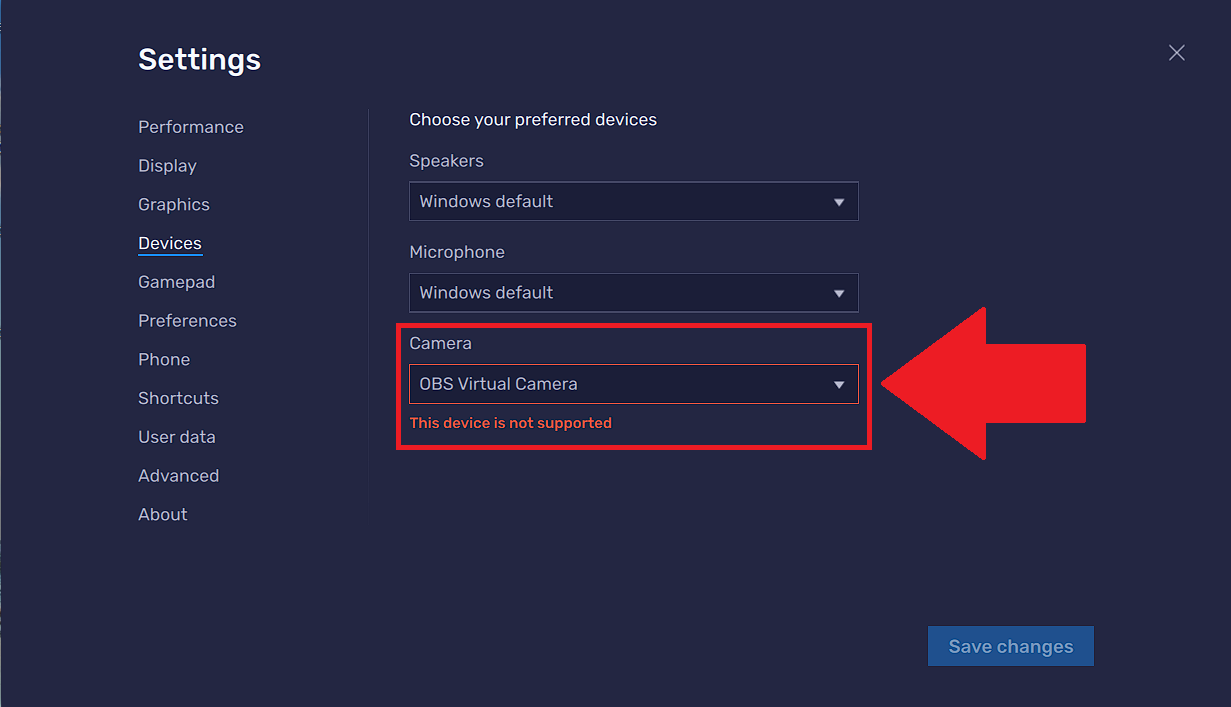Open the Preferences settings section

coord(187,321)
